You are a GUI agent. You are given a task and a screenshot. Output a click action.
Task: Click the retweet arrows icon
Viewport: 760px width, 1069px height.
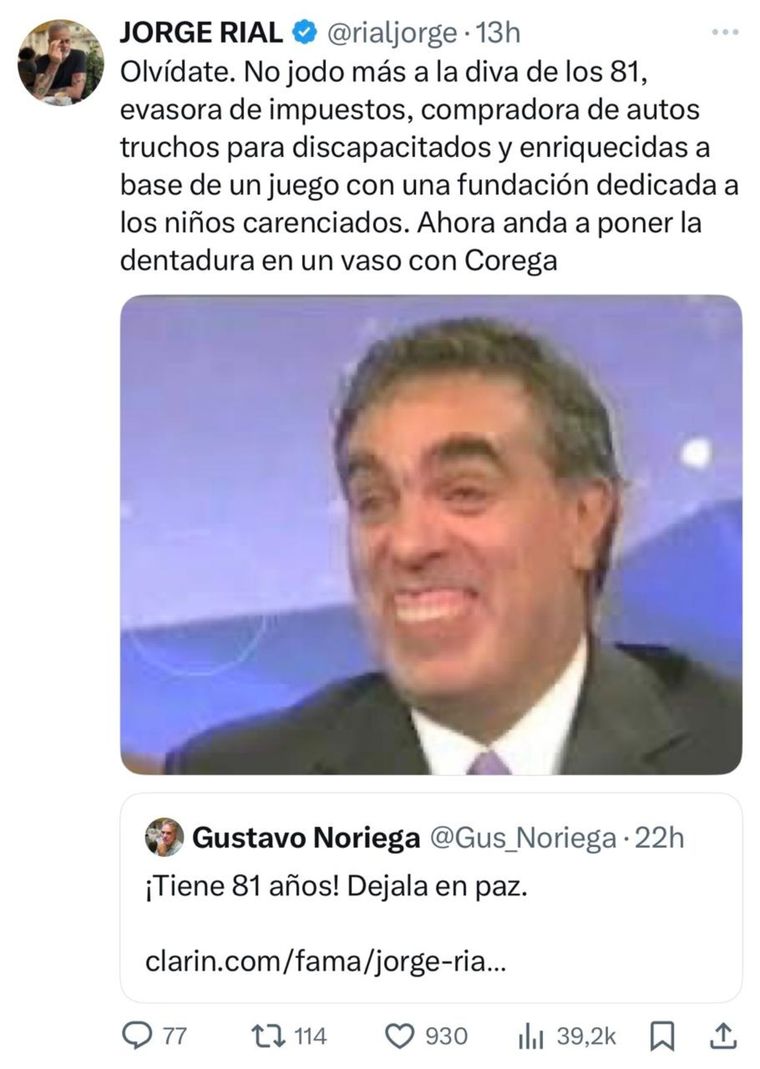tap(267, 1036)
